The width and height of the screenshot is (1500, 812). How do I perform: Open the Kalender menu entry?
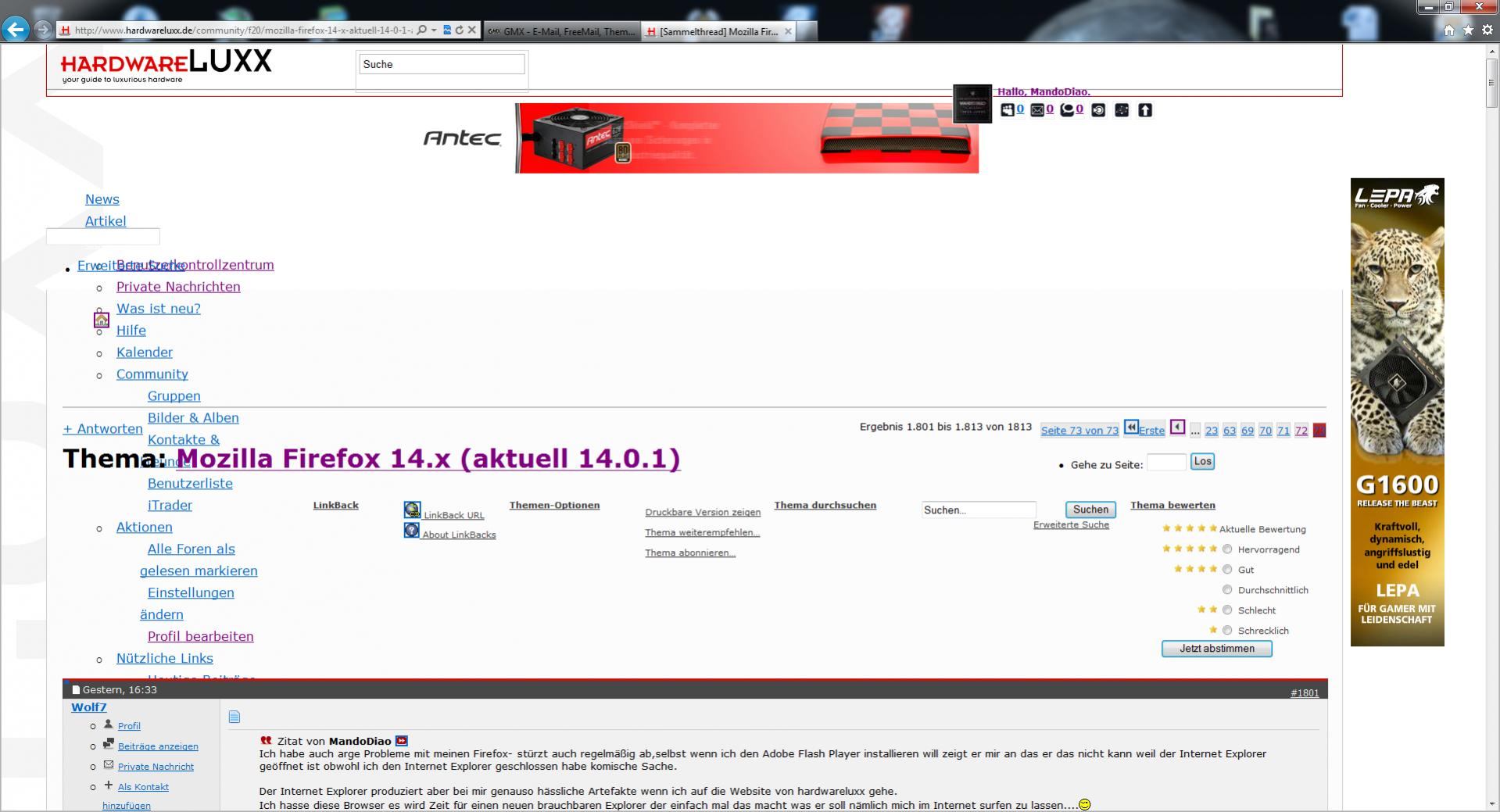point(145,352)
